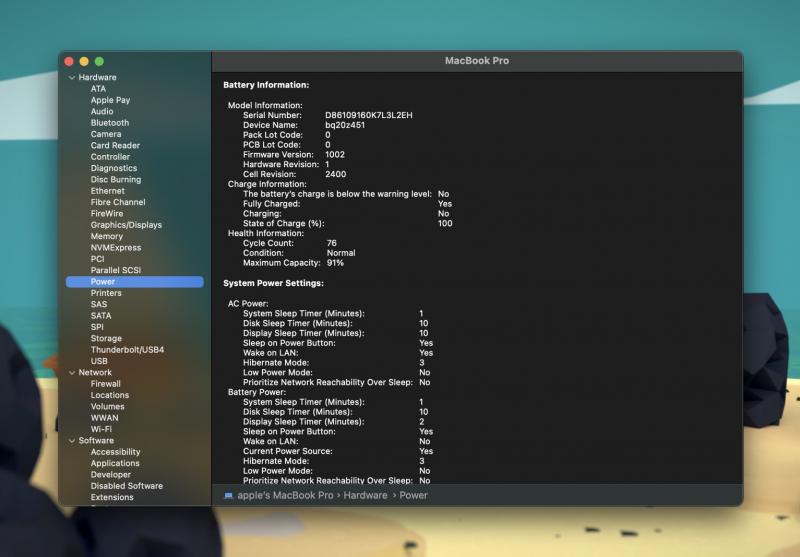
Task: Select Parallel SCSI entry
Action: (x=116, y=270)
